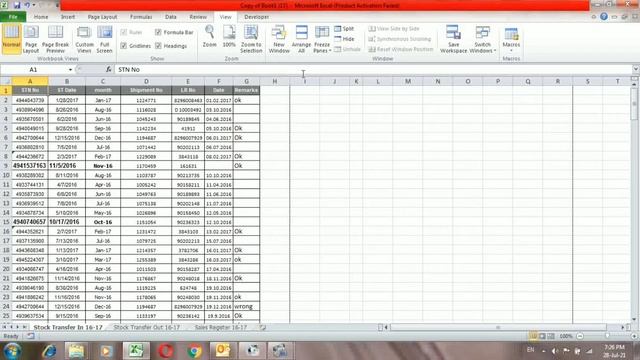Click Arrange All windows
Screen dimensions: 640x360
(x=302, y=39)
